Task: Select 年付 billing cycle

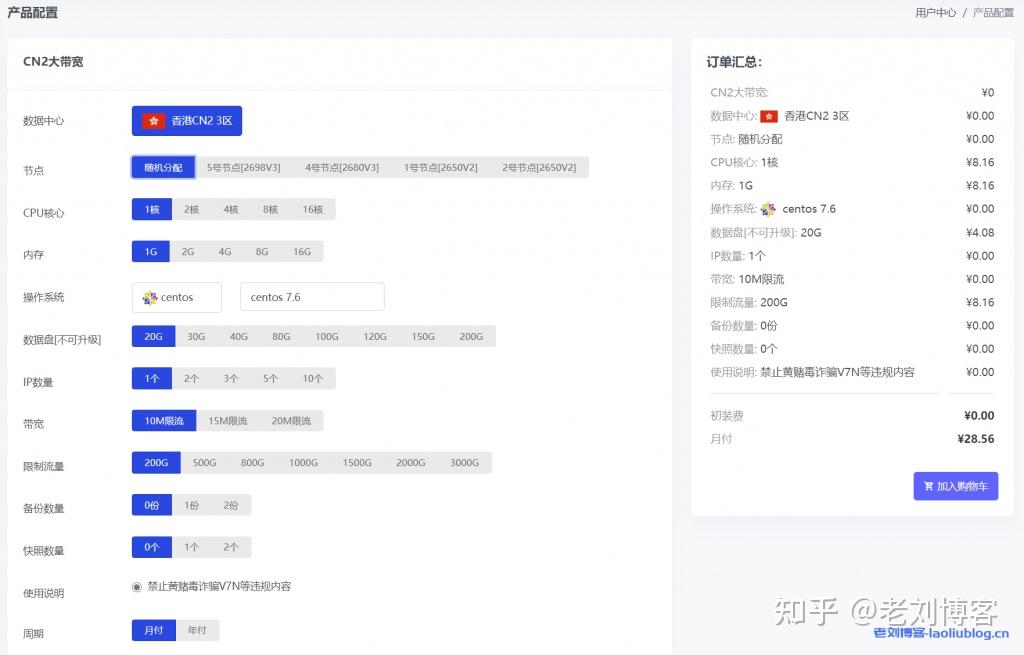Action: point(197,630)
